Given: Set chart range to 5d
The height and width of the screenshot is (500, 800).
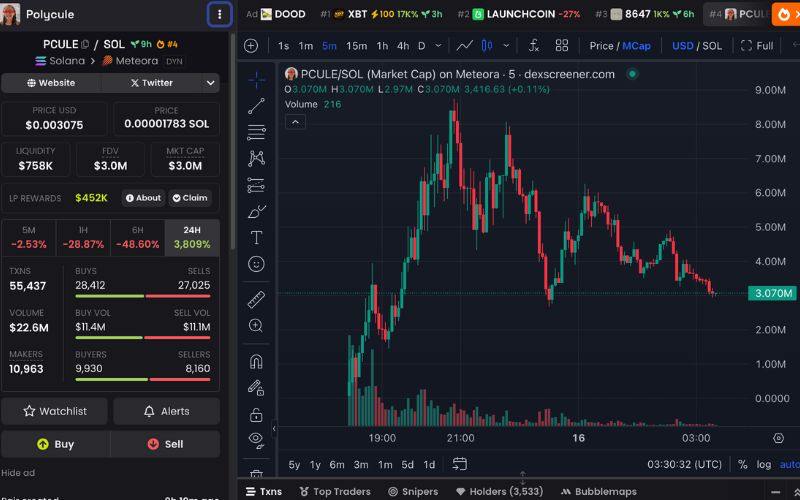Looking at the screenshot, I should pyautogui.click(x=407, y=464).
